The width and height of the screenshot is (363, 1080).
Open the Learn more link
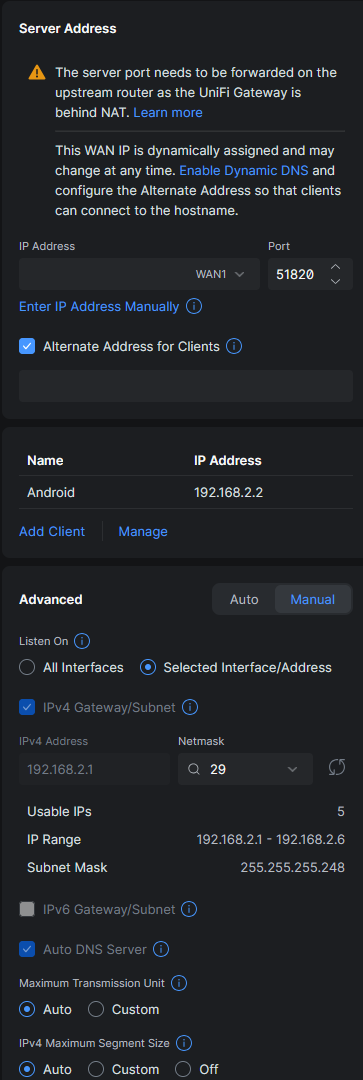tap(168, 112)
